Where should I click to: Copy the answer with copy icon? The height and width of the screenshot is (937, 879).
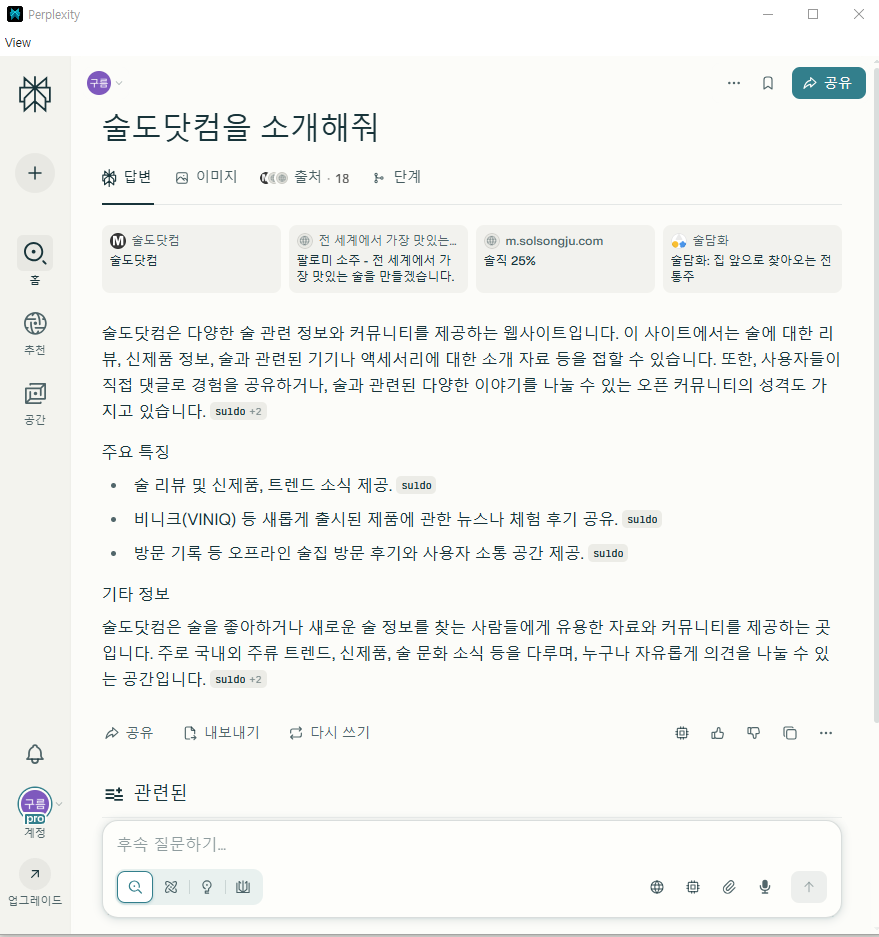coord(790,733)
